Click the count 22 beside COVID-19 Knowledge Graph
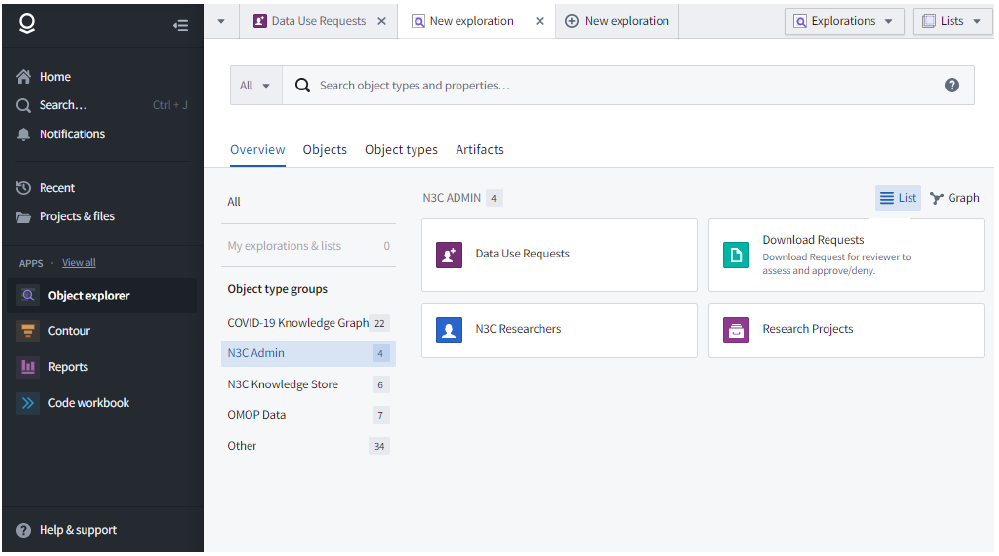This screenshot has height=556, width=999. click(379, 324)
